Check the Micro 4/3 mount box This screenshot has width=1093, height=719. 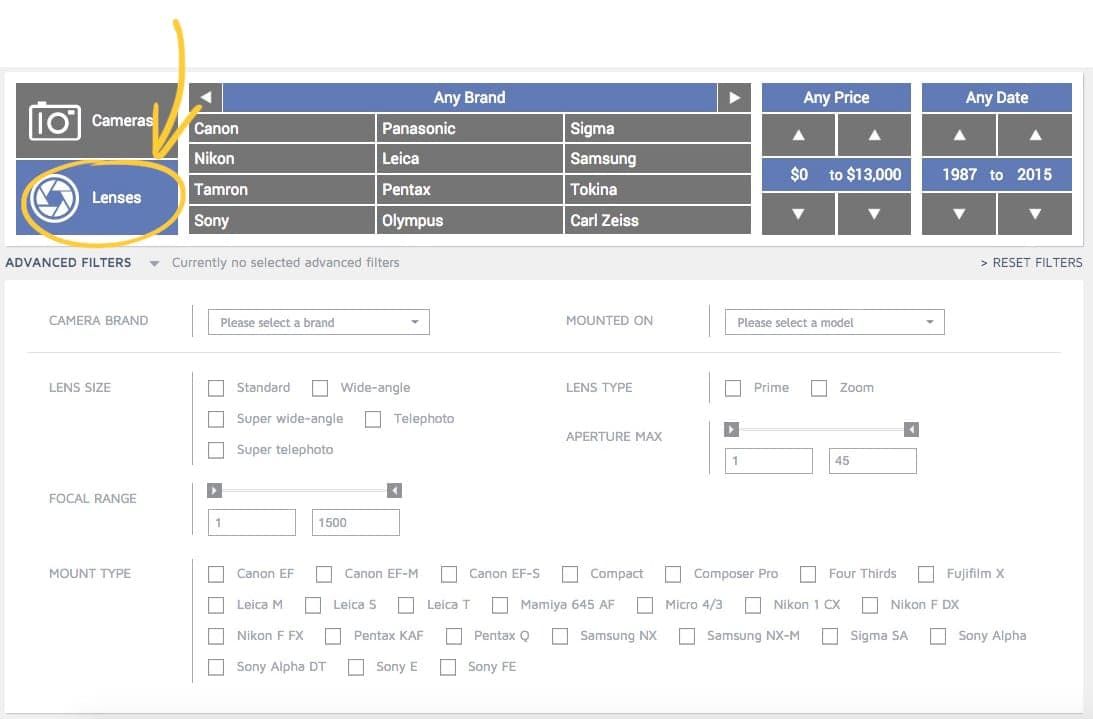[645, 605]
